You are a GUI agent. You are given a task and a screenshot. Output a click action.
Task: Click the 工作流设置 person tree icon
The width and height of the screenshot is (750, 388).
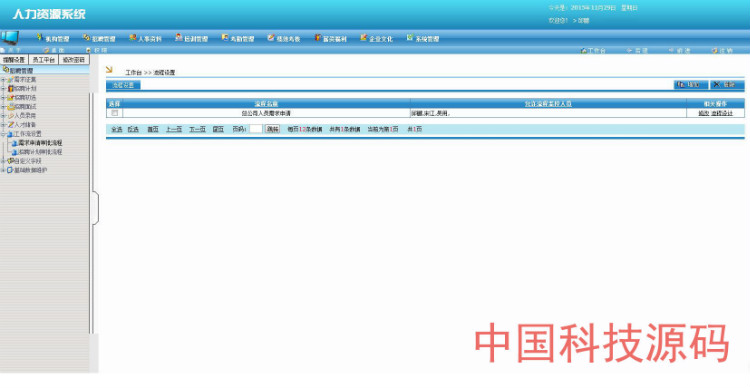(x=10, y=134)
